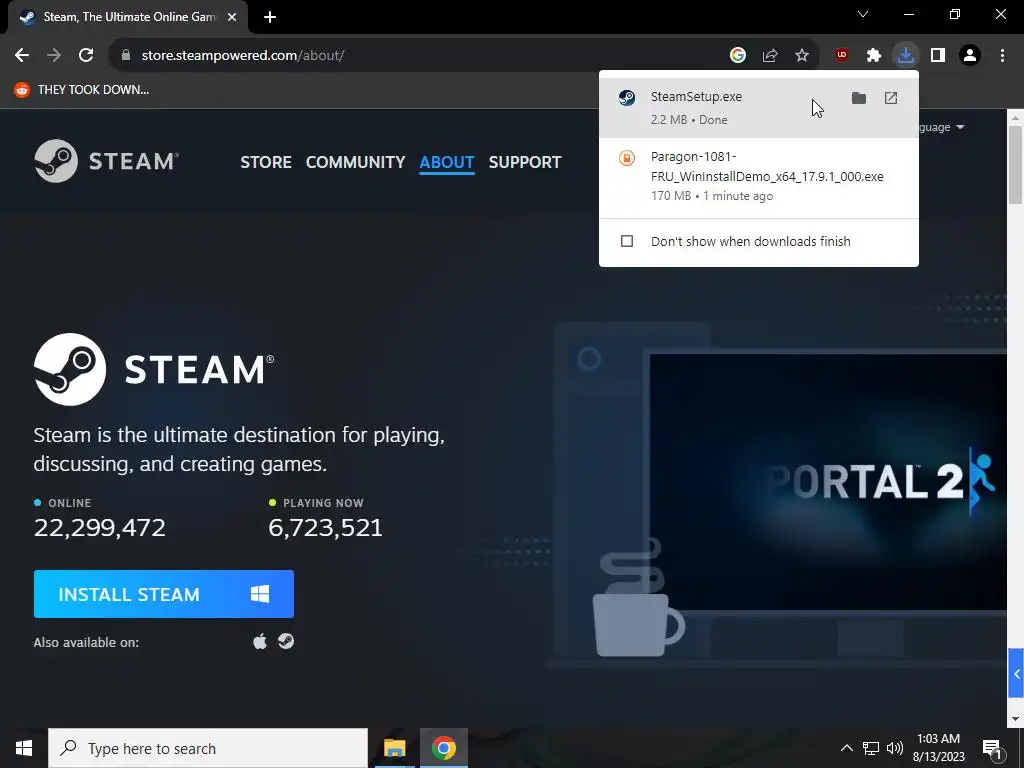Click the large STEAM logo in hero

[x=154, y=369]
